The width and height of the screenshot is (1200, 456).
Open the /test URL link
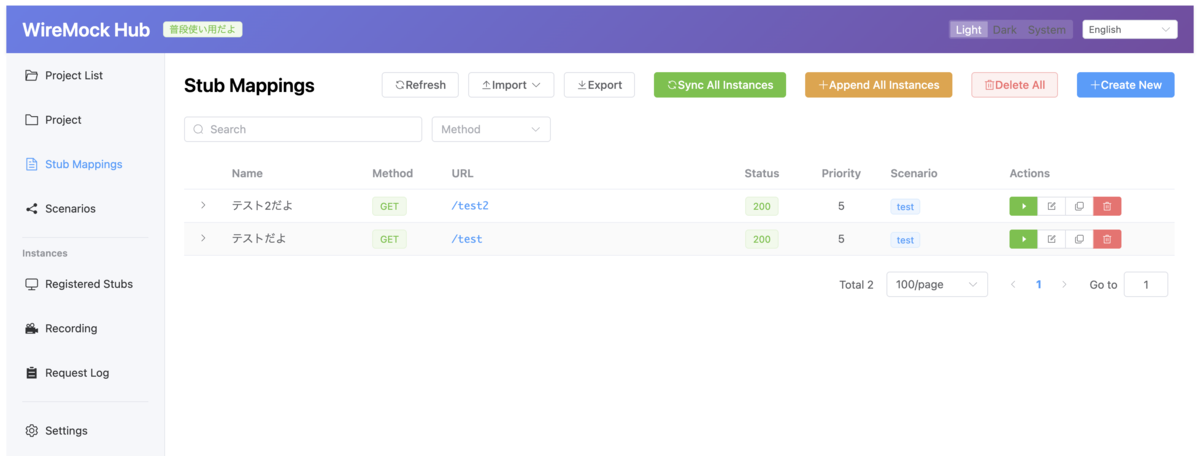tap(467, 239)
